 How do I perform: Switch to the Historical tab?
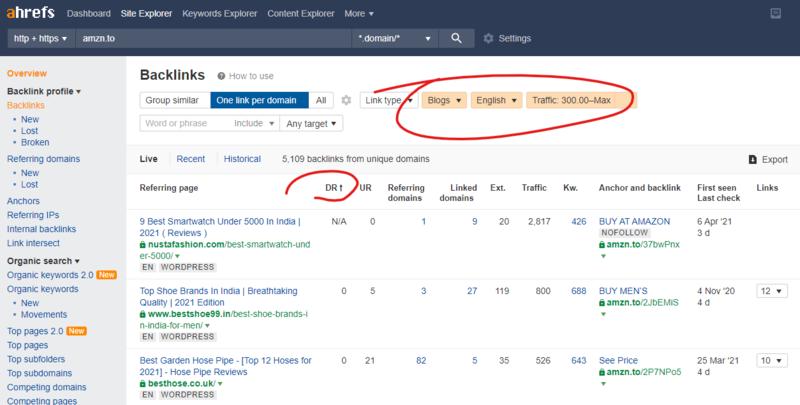(x=241, y=159)
